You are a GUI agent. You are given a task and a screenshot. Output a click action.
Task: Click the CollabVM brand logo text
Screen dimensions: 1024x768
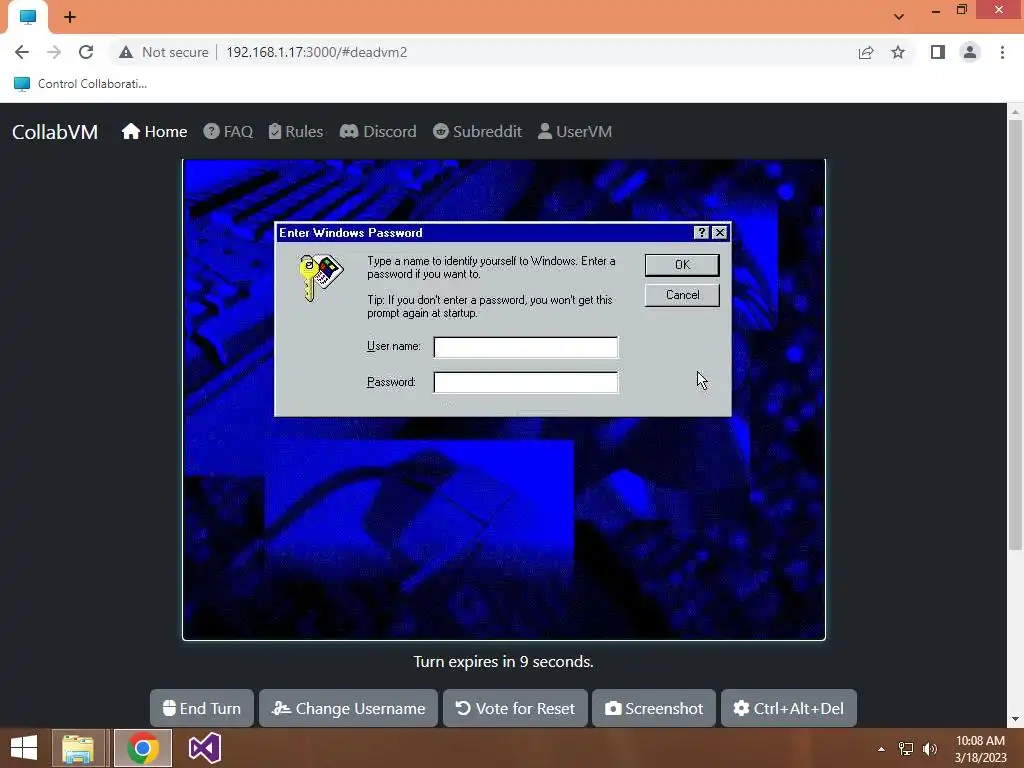pyautogui.click(x=55, y=132)
